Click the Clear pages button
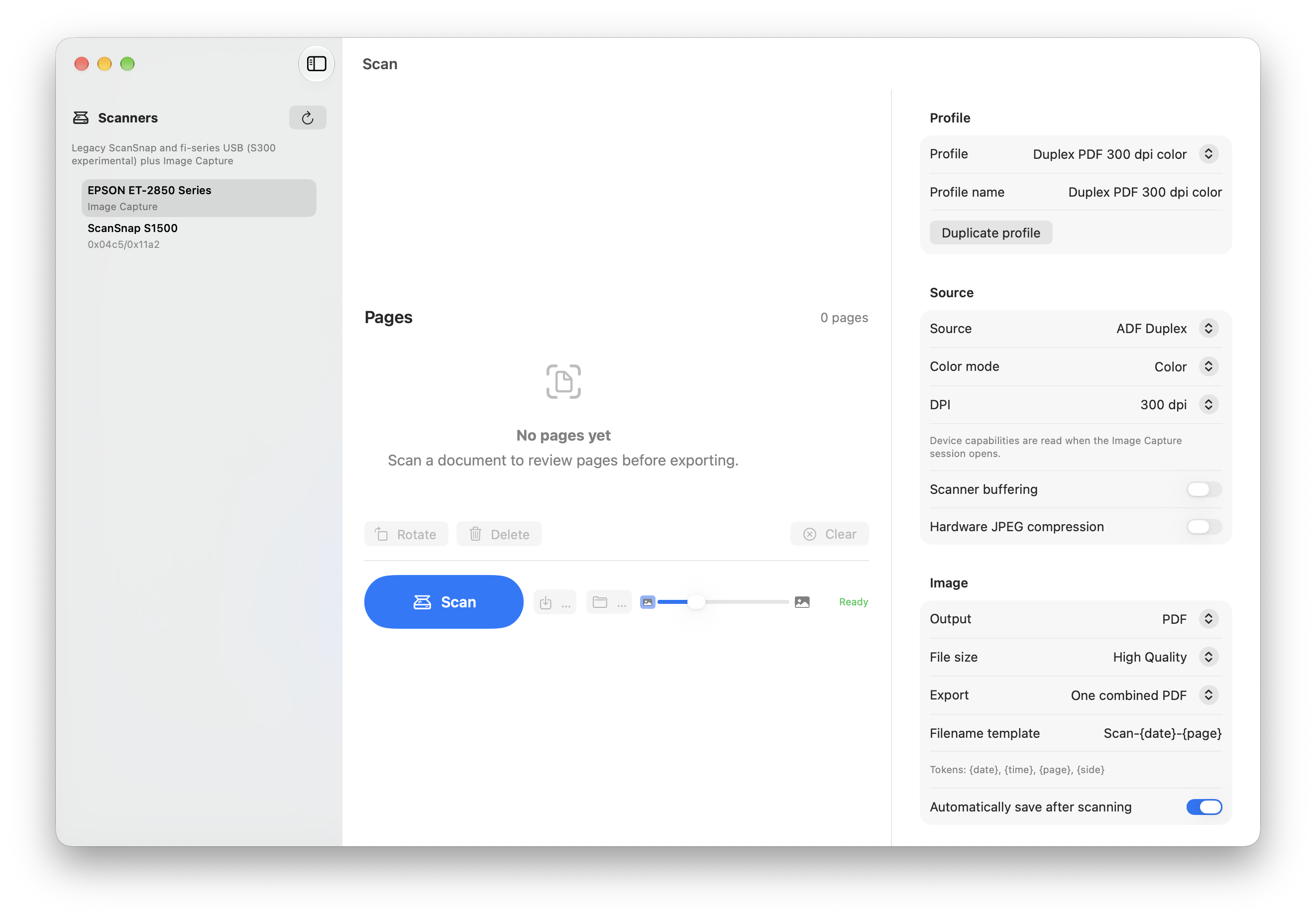Viewport: 1316px width, 920px height. [829, 534]
